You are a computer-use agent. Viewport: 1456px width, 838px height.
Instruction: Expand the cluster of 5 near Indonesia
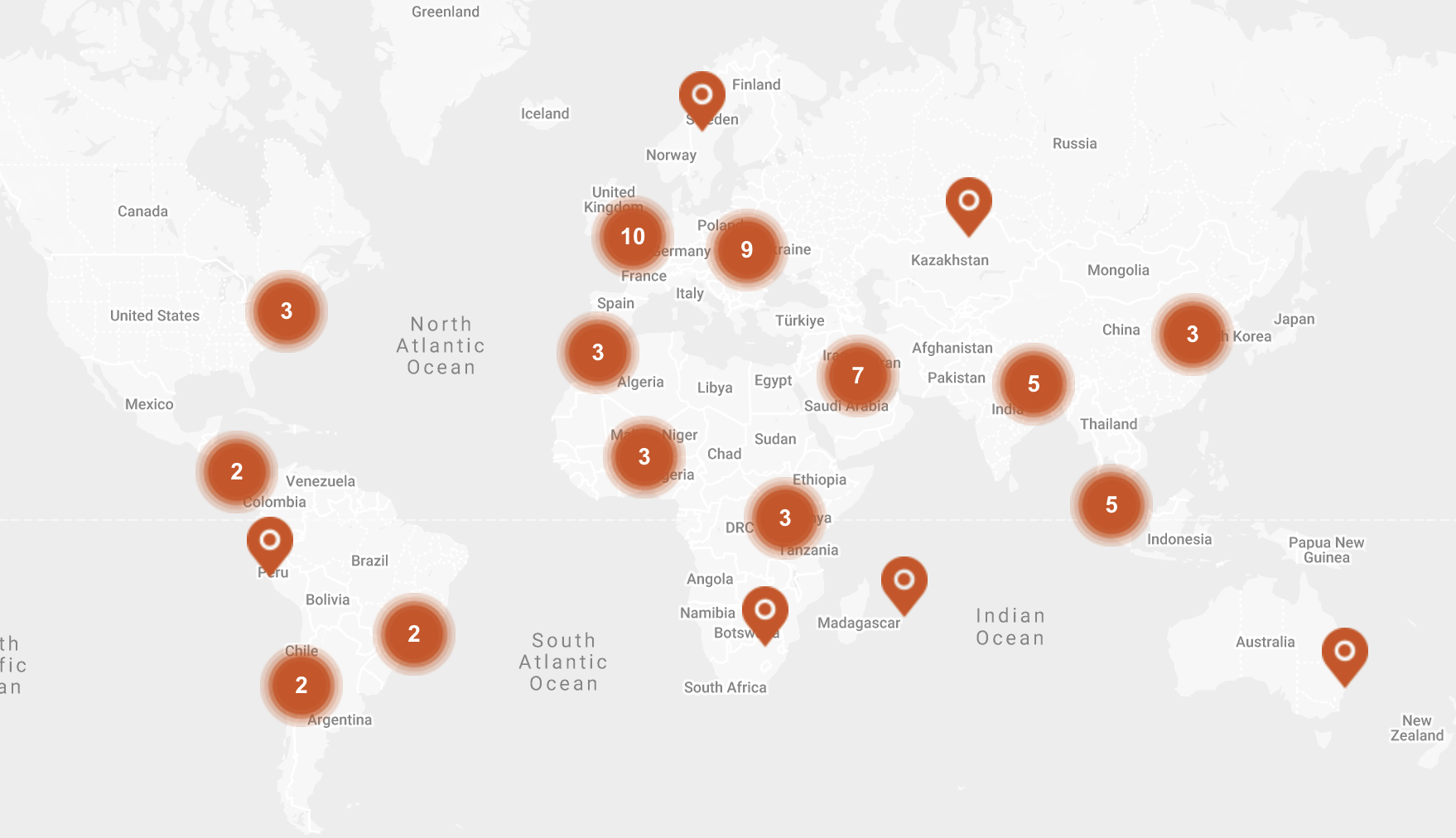(x=1111, y=505)
